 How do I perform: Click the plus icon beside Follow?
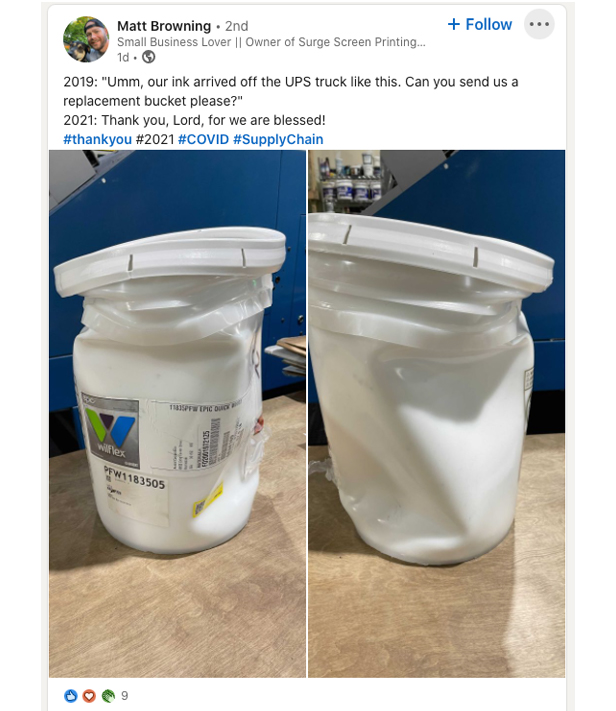click(x=454, y=24)
